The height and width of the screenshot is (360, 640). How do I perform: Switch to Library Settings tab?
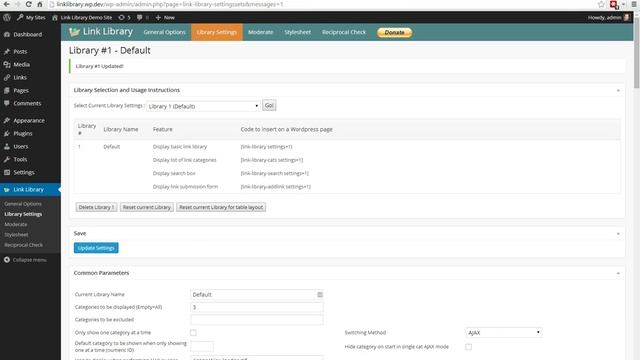pyautogui.click(x=217, y=32)
